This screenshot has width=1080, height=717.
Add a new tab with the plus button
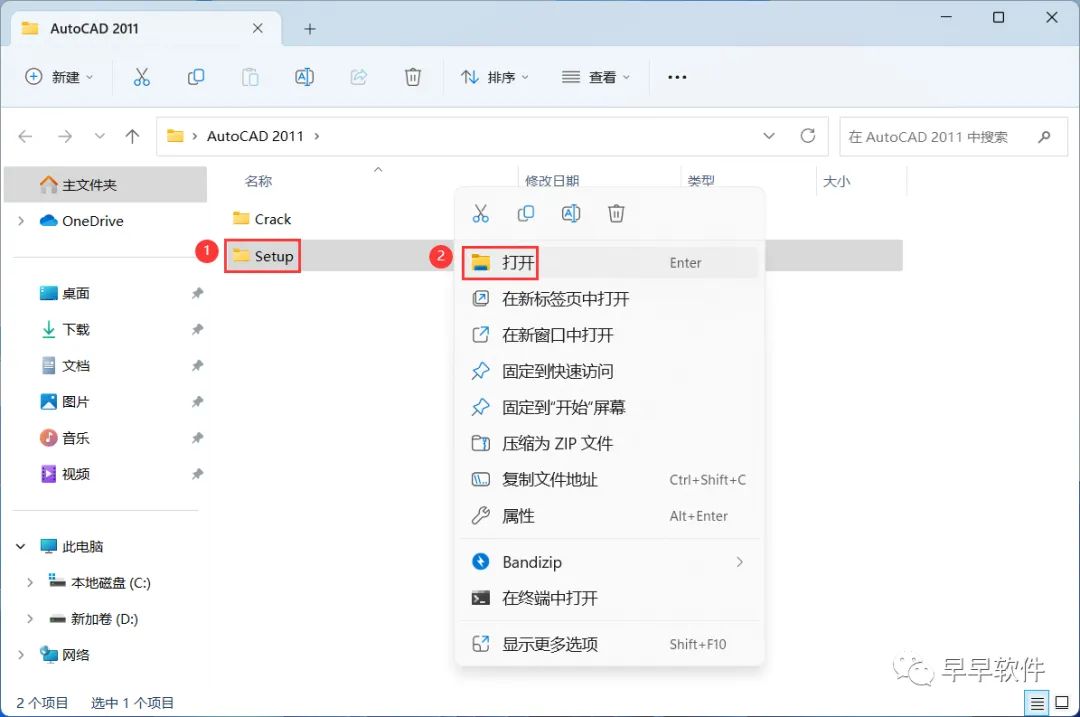(x=310, y=29)
